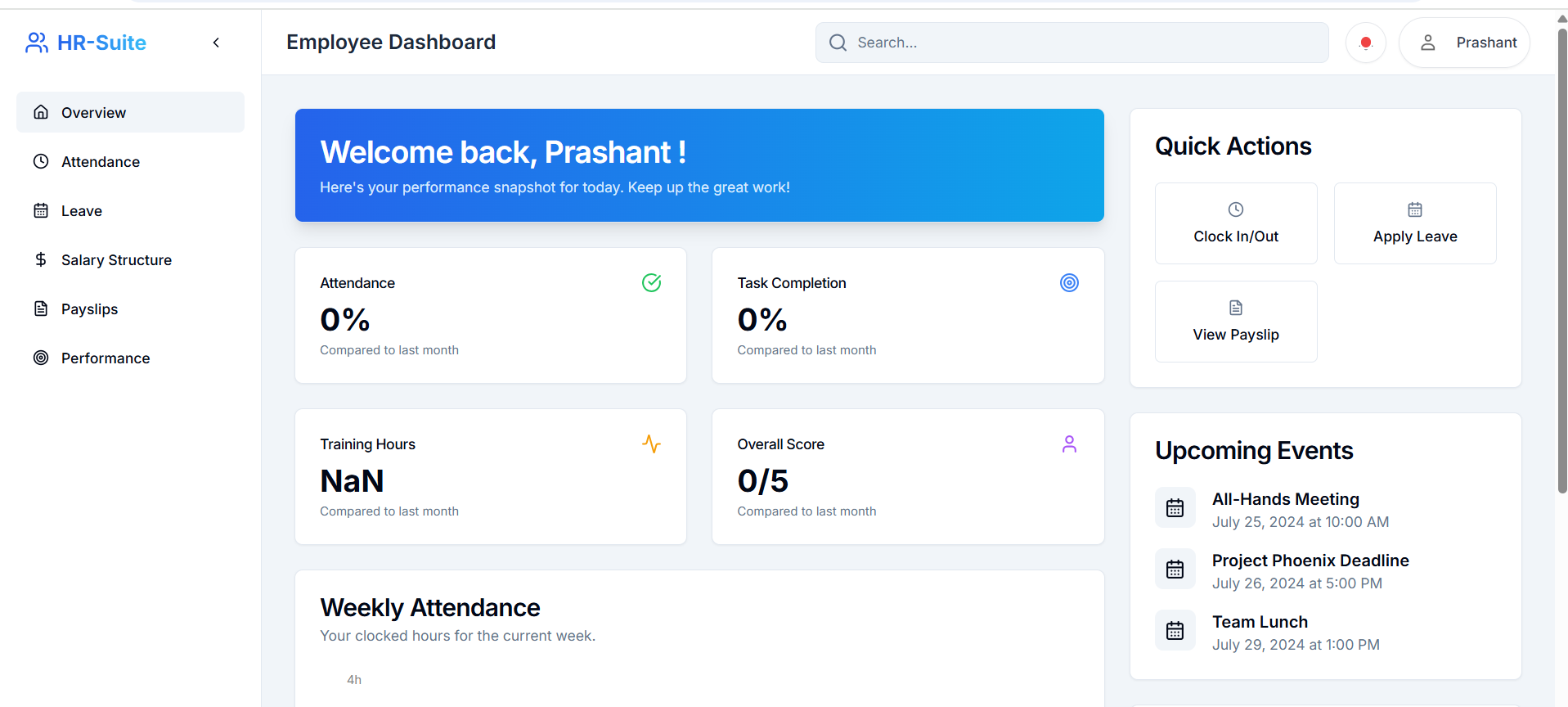Open the Overview menu item

point(130,112)
